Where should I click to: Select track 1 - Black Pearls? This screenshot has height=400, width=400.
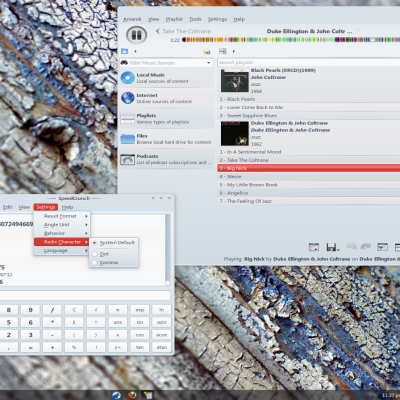pyautogui.click(x=309, y=99)
